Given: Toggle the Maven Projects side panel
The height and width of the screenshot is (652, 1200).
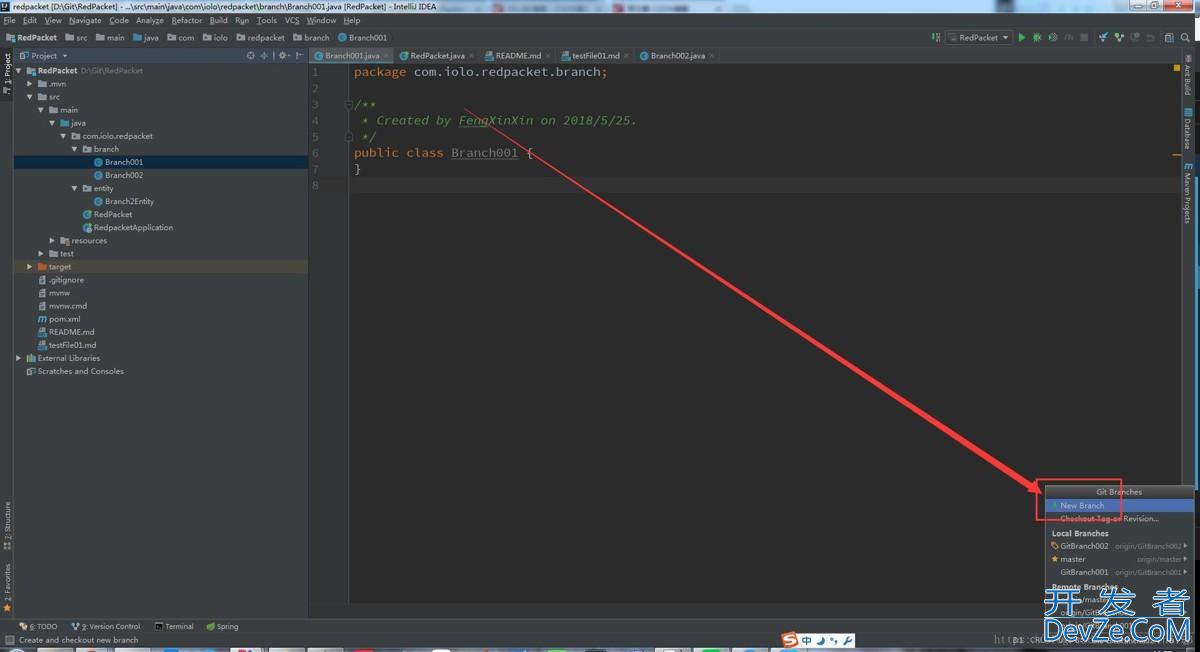Looking at the screenshot, I should coord(1188,192).
